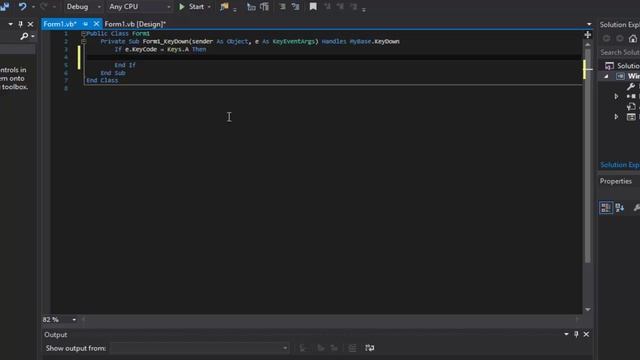Click the text 'End If' in code
The height and width of the screenshot is (360, 640).
(125, 65)
